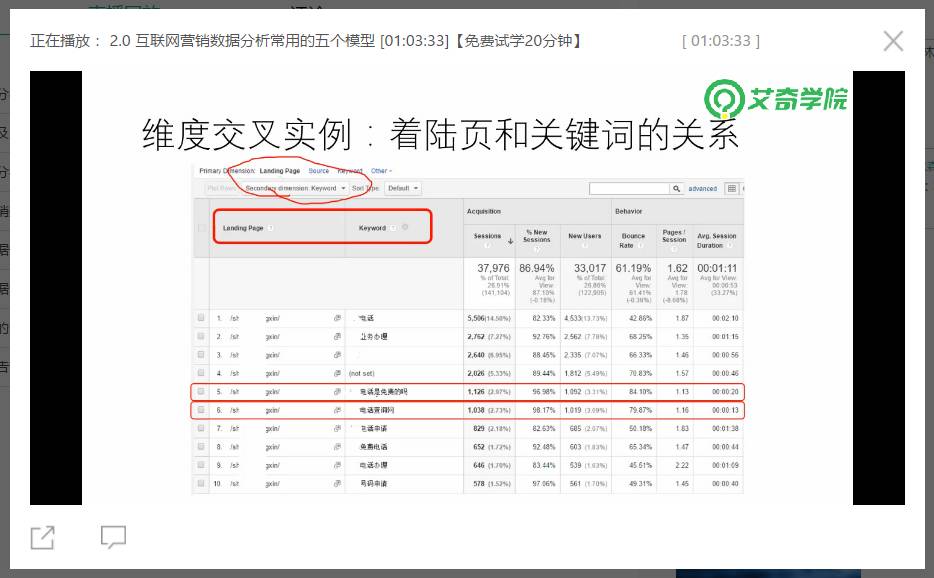Sort by Avg. Session Duration column header

click(717, 240)
